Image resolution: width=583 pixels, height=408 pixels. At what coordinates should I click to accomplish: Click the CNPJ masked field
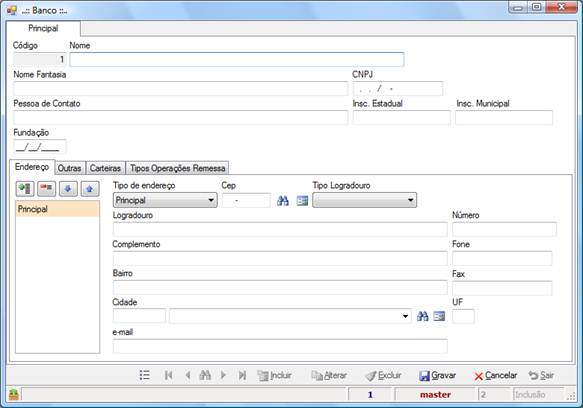398,89
